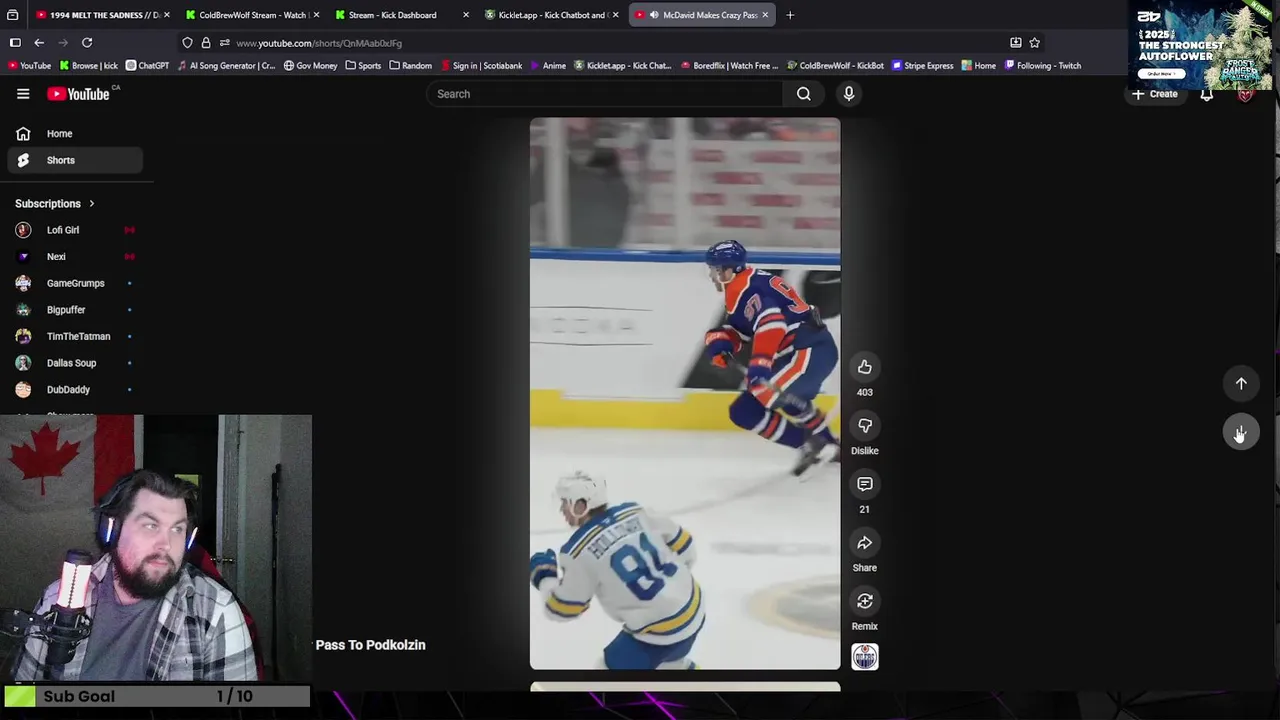This screenshot has width=1280, height=720.
Task: Close the McDavid Makes Crazy Pass tab
Action: click(x=765, y=15)
